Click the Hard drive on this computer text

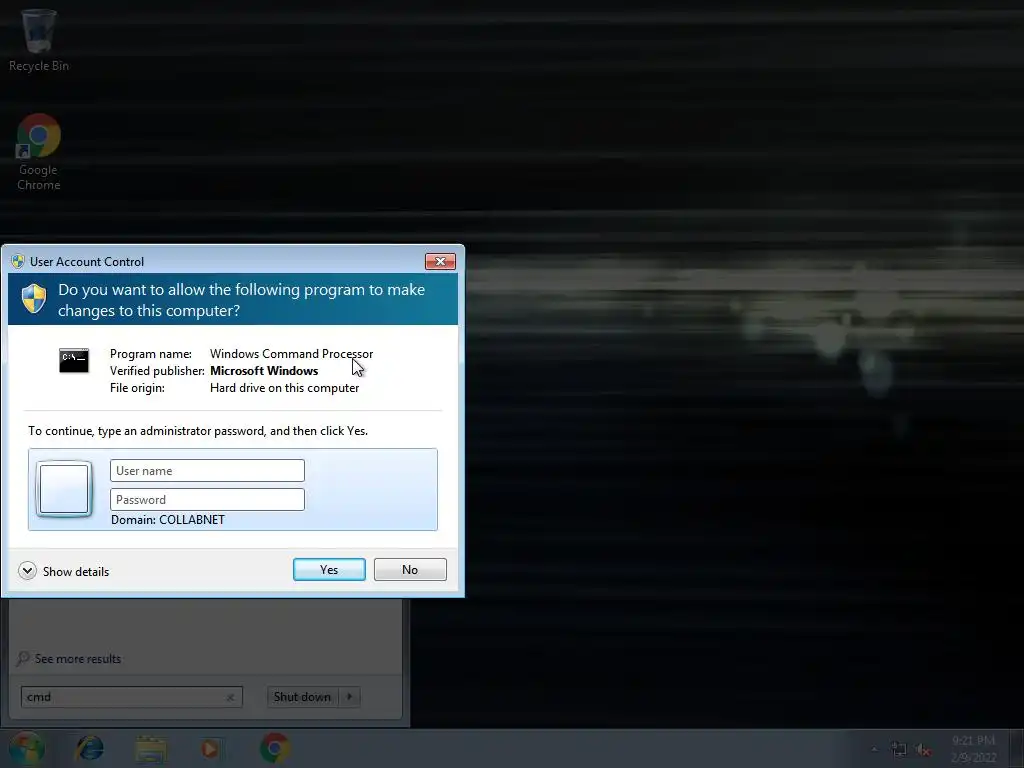click(x=284, y=388)
